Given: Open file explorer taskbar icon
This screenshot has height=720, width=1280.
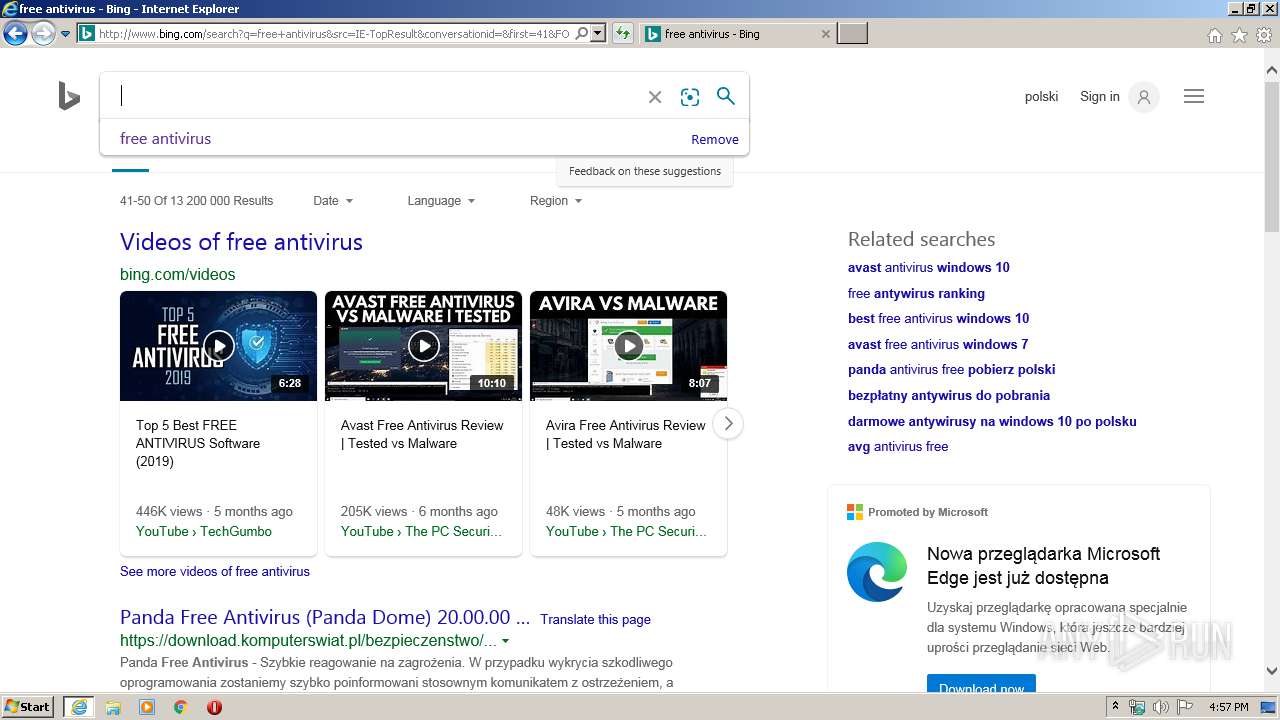Looking at the screenshot, I should (113, 707).
